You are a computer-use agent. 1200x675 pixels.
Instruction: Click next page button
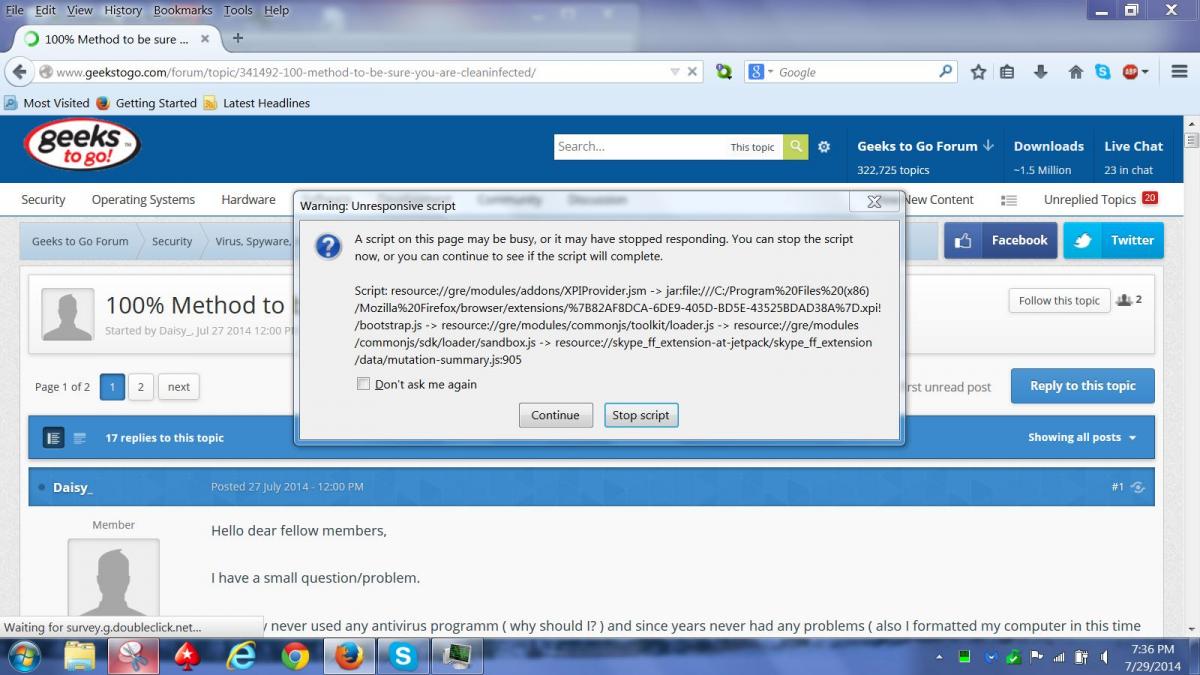[x=179, y=387]
